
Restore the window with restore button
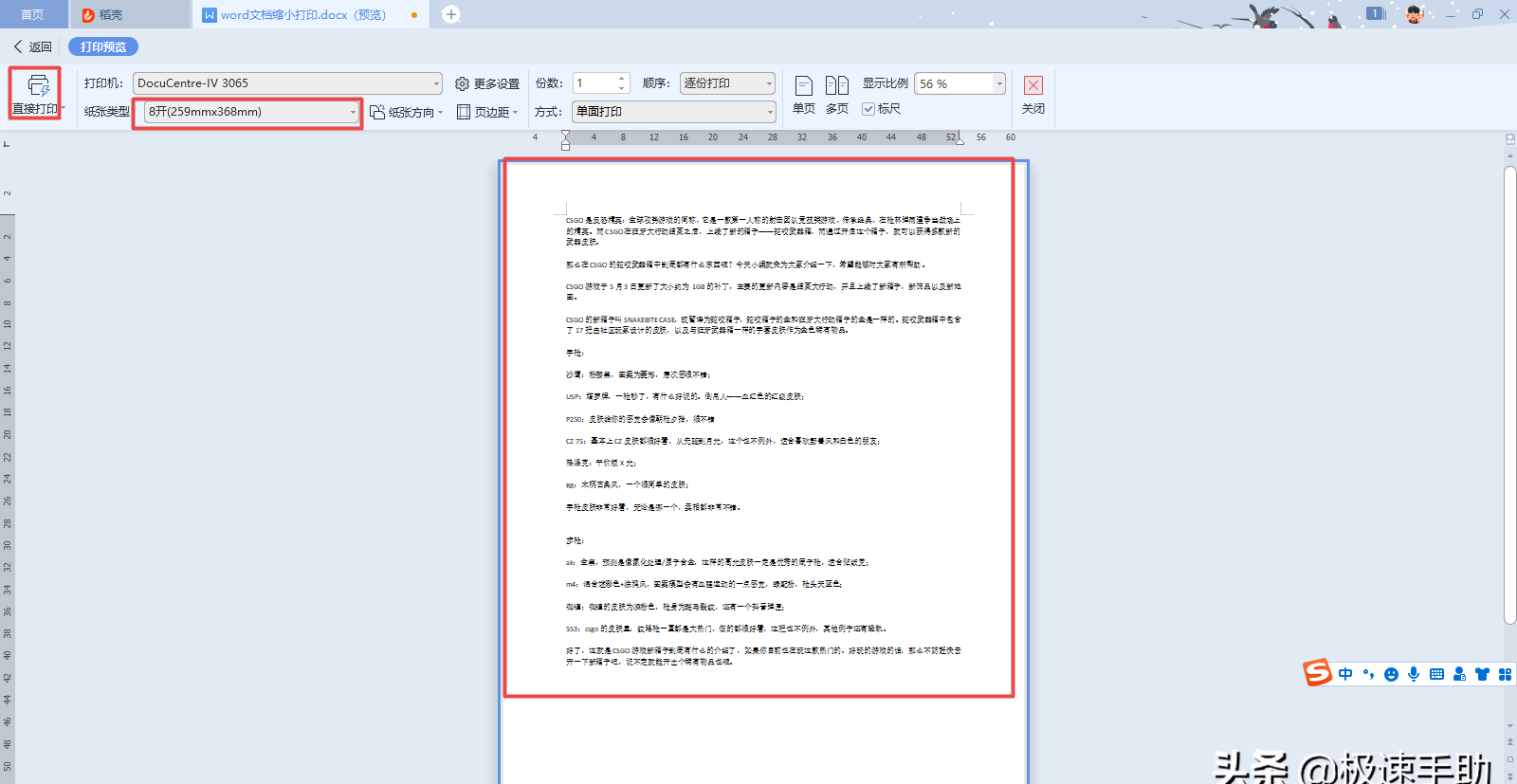pyautogui.click(x=1477, y=14)
